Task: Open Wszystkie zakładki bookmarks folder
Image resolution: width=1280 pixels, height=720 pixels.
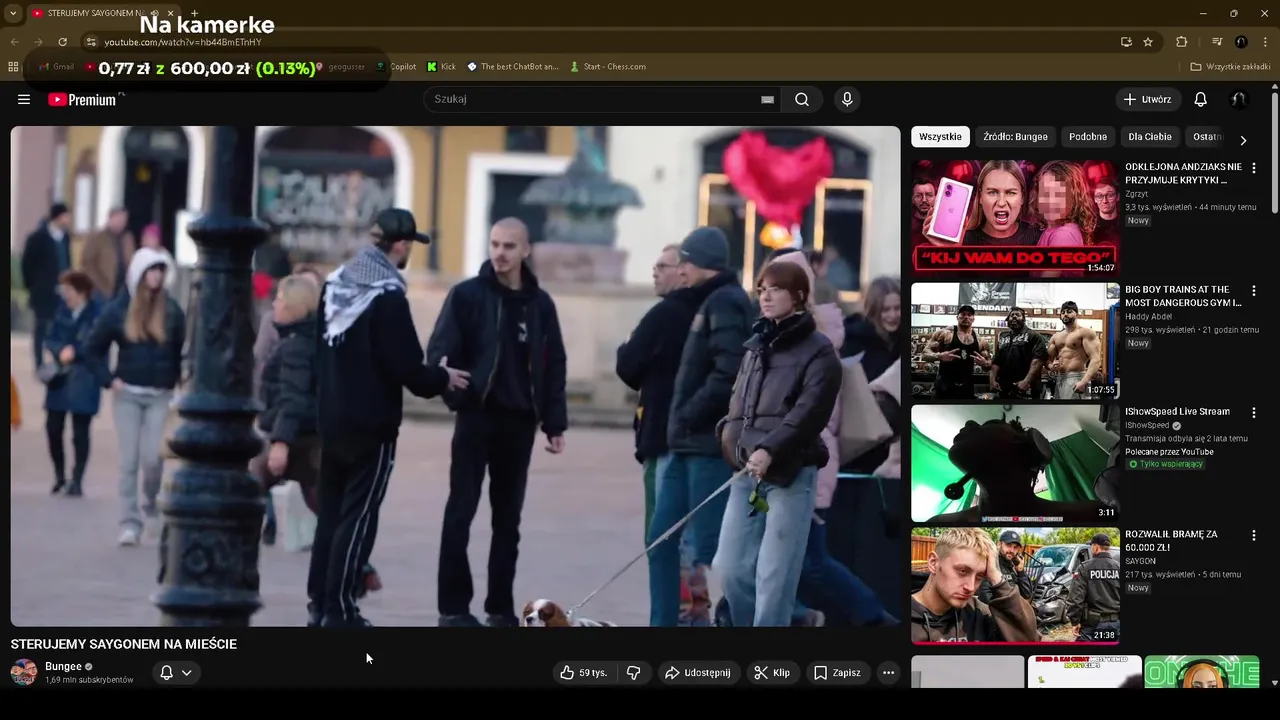Action: [x=1230, y=67]
